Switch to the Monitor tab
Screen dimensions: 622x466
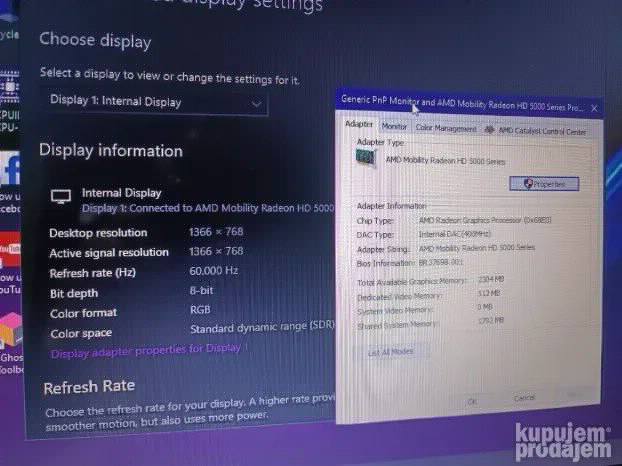coord(394,126)
